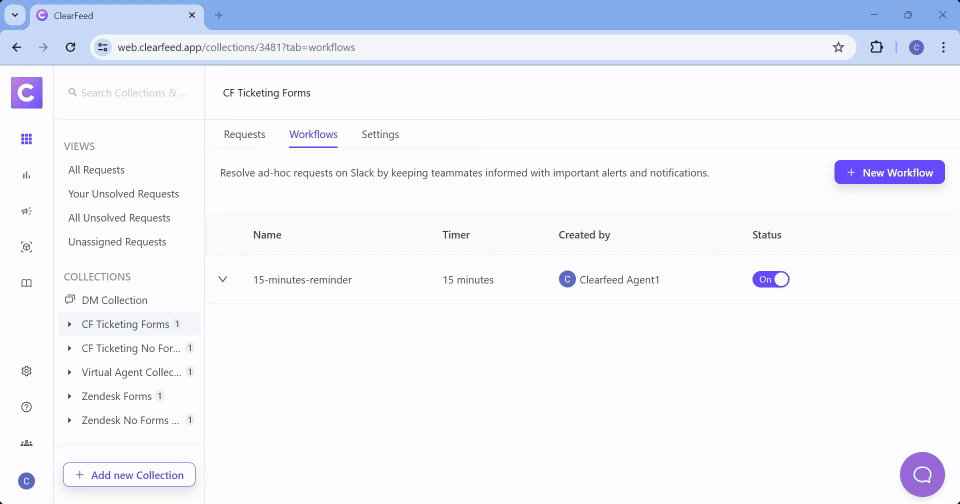This screenshot has width=960, height=504.
Task: Expand the Zendesk Forms collection tree
Action: point(69,396)
